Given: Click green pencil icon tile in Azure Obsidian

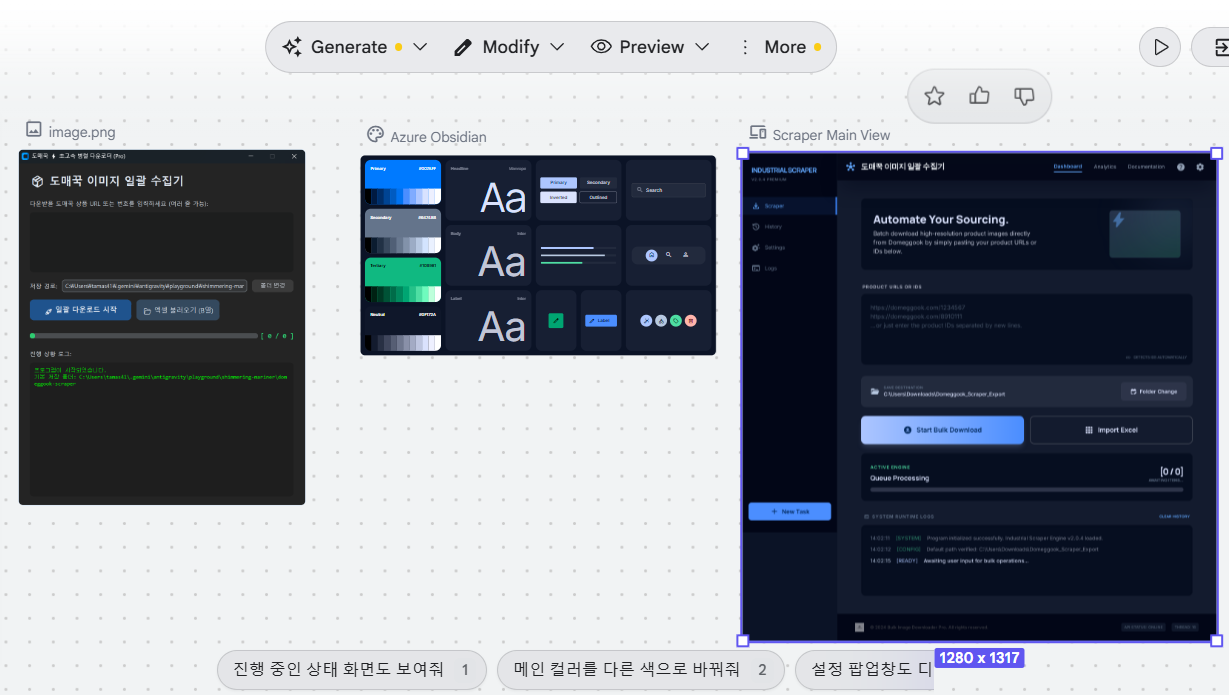Looking at the screenshot, I should point(556,320).
